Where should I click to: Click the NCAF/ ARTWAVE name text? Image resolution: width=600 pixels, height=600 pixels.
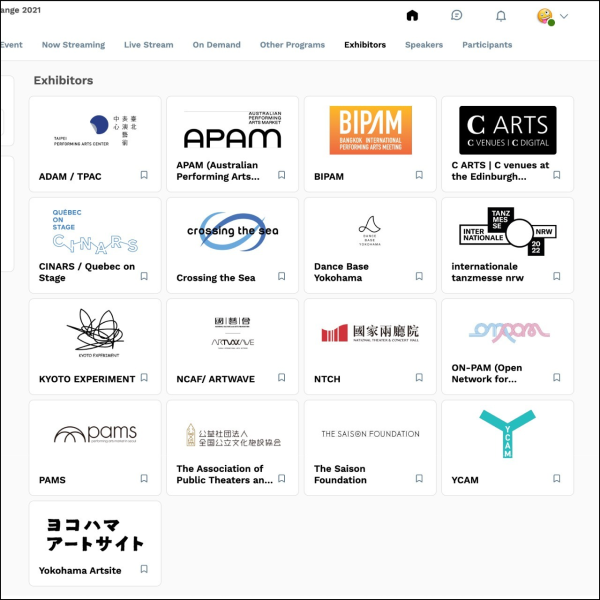click(215, 379)
